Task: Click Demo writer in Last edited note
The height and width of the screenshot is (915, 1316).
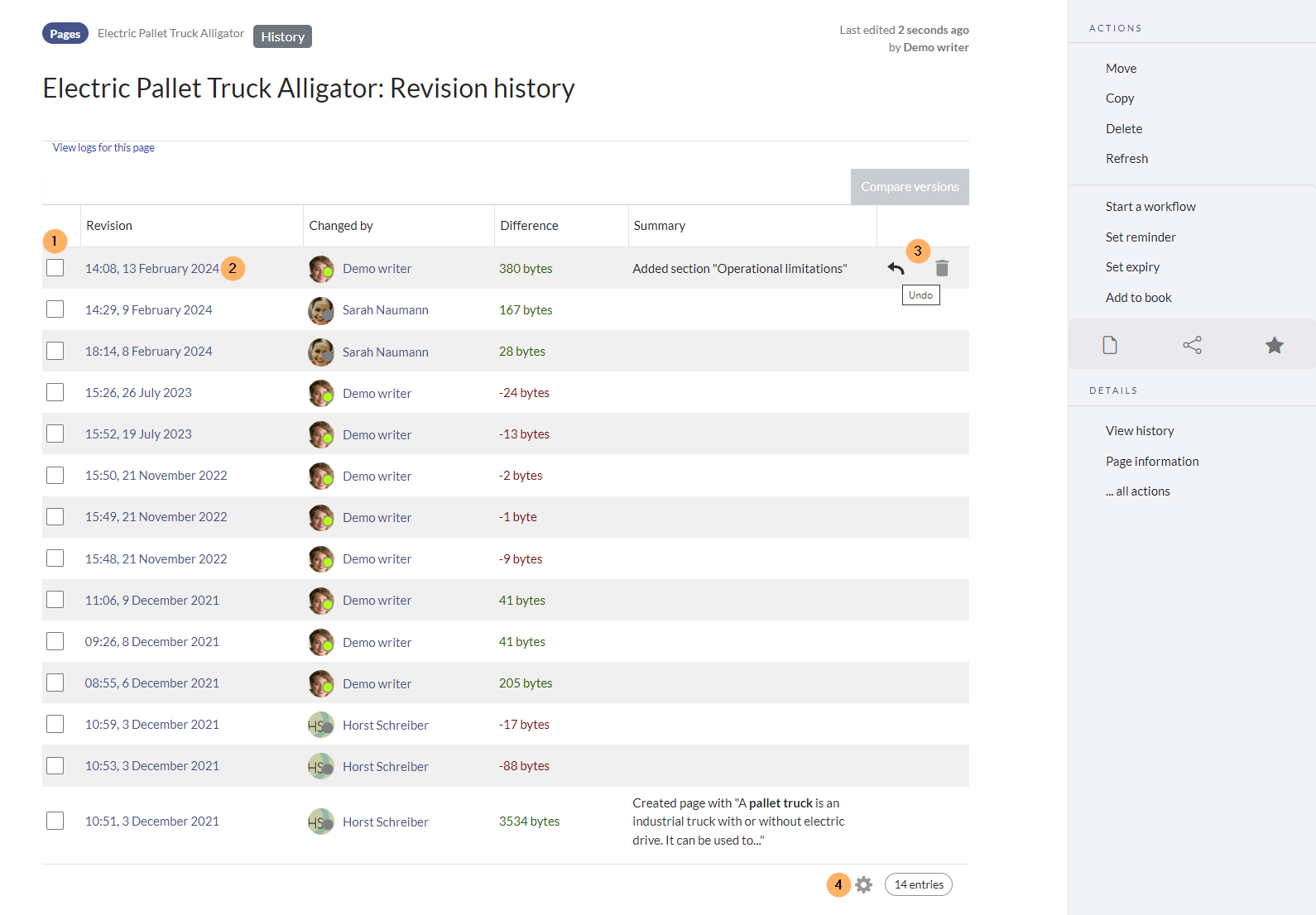Action: tap(936, 47)
